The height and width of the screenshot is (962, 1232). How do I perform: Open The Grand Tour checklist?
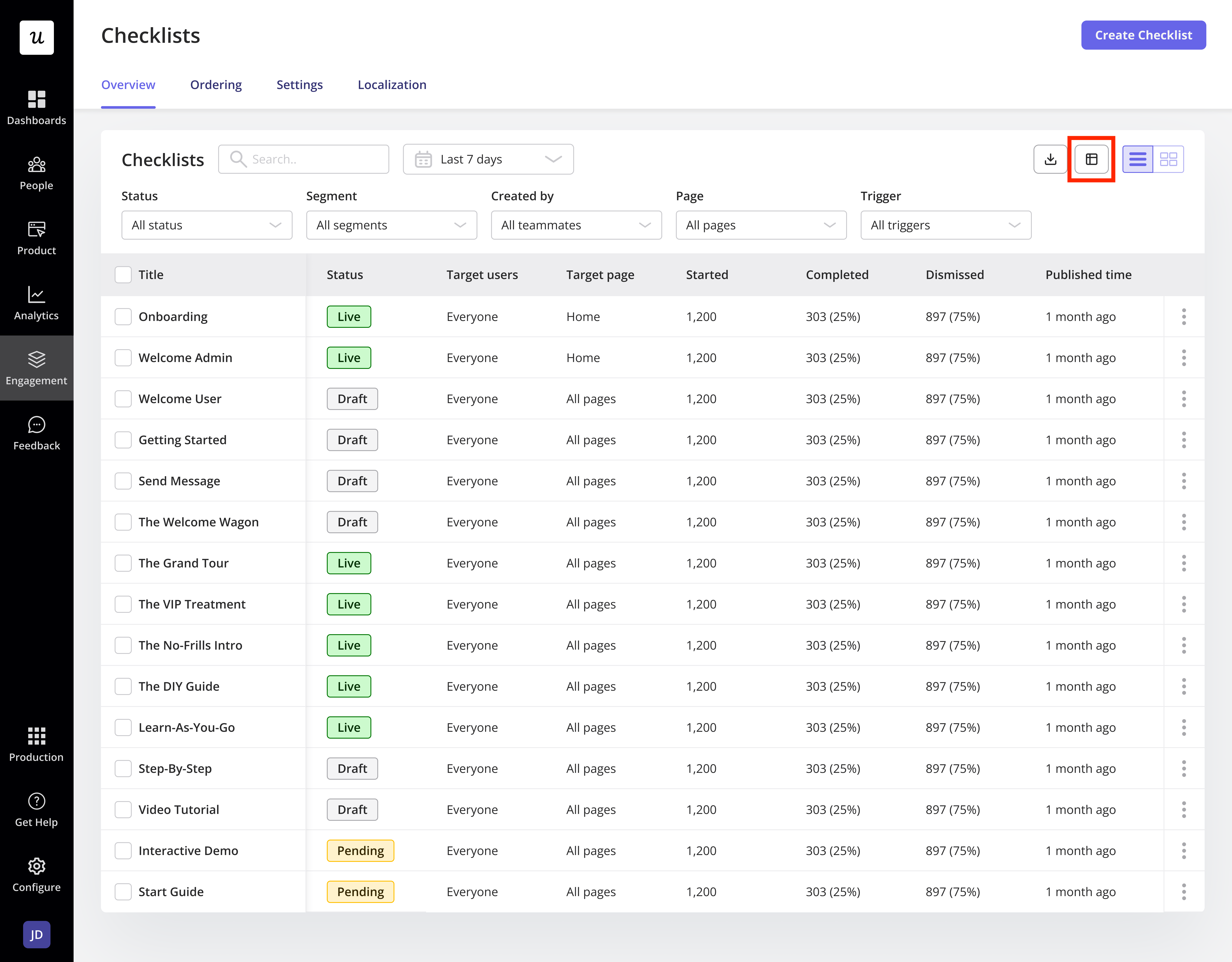coord(184,563)
